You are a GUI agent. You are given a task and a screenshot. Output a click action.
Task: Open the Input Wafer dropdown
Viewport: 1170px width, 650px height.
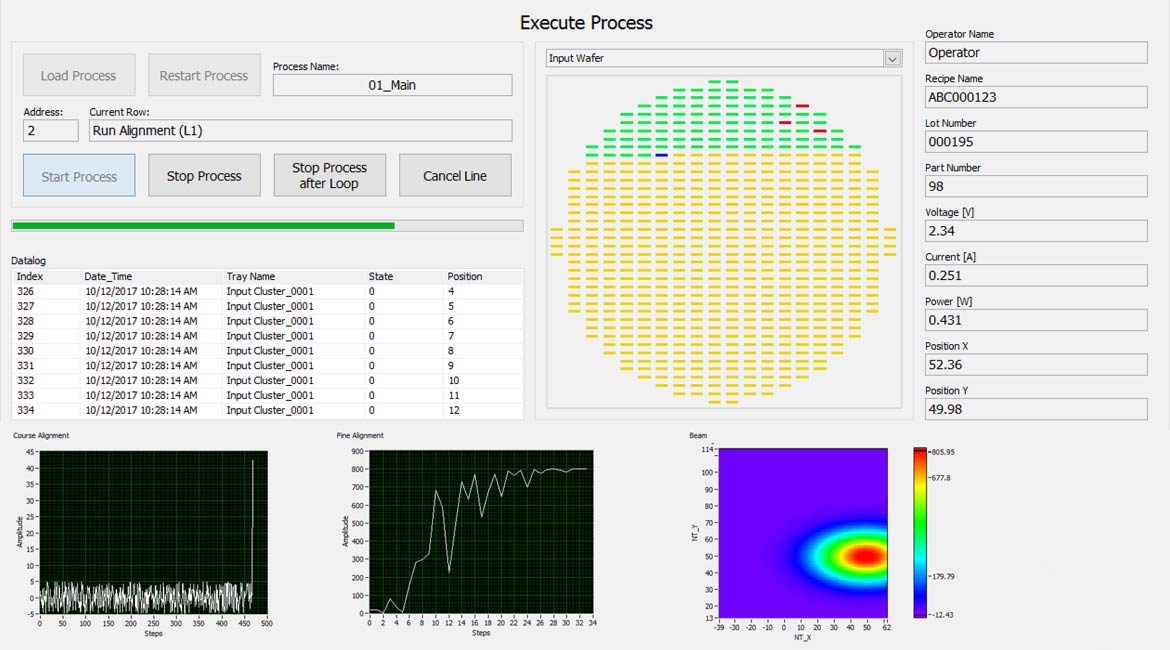tap(891, 58)
